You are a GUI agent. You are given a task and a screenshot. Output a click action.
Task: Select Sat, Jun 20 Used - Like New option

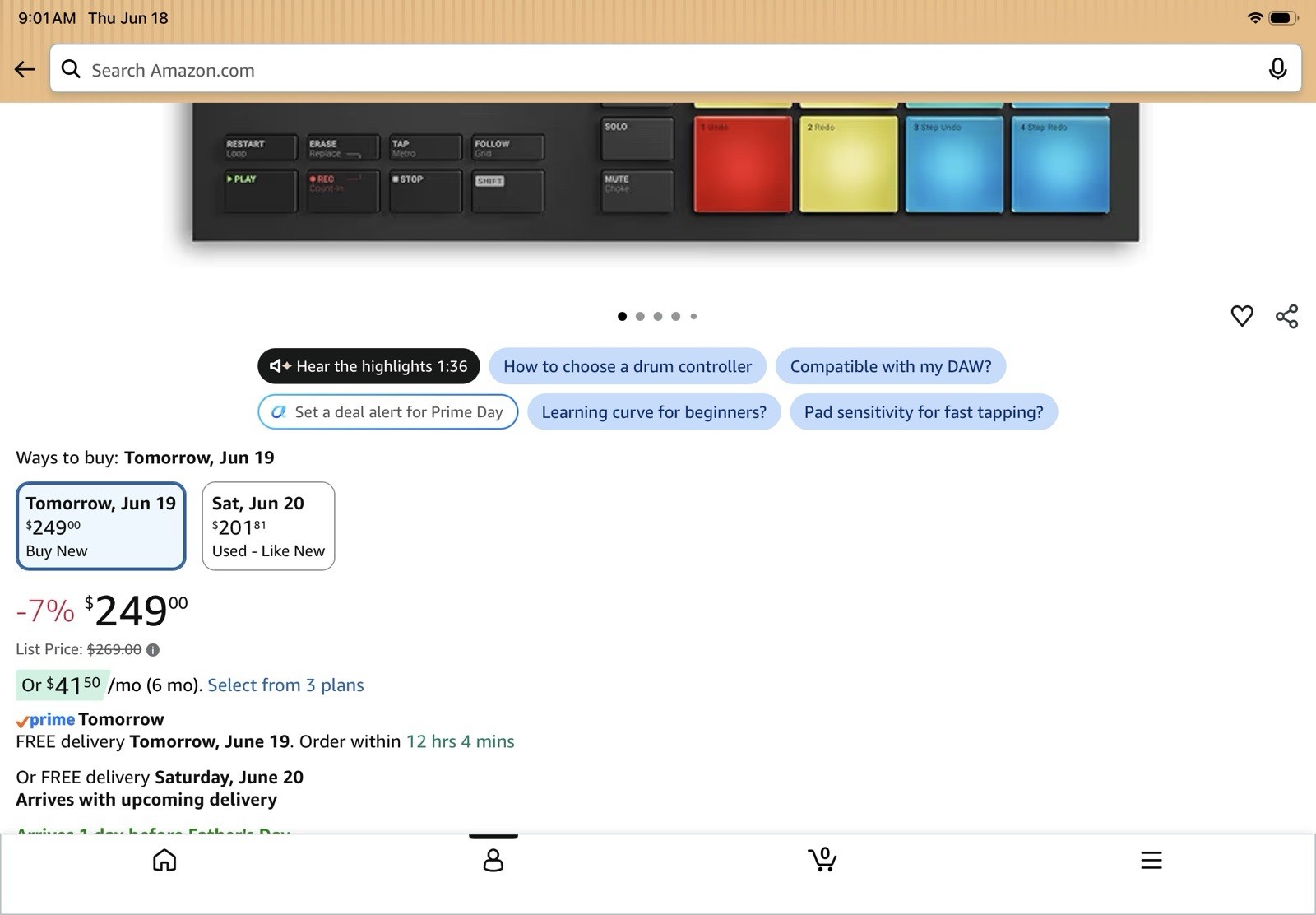coord(268,526)
